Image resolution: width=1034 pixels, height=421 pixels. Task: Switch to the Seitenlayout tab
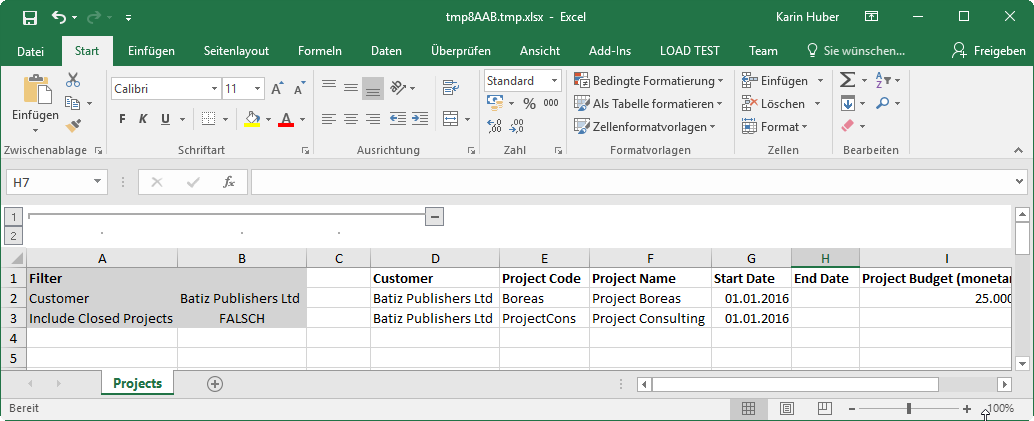236,51
